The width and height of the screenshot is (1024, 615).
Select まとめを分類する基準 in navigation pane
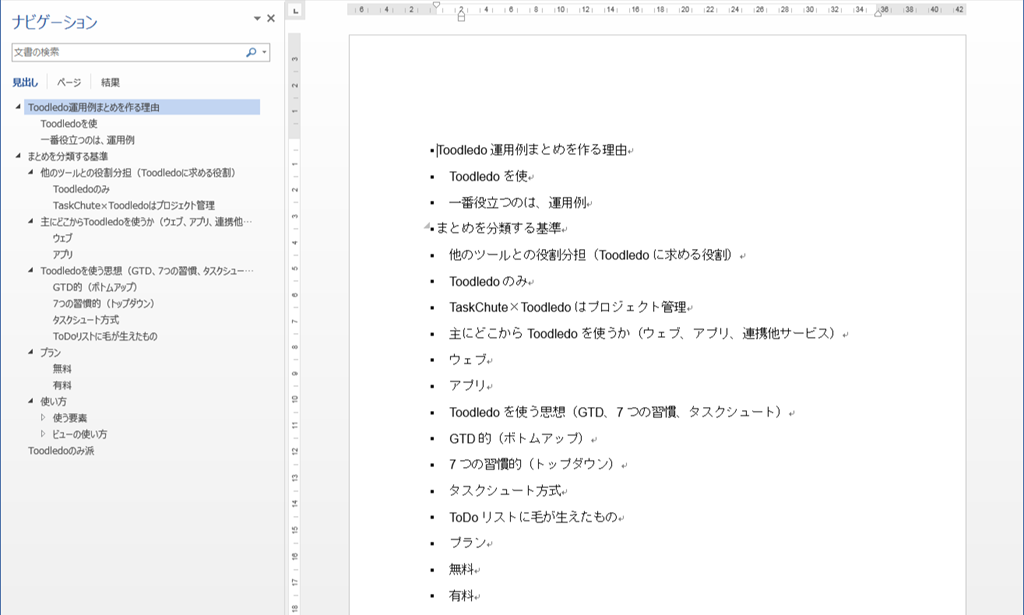click(x=67, y=156)
